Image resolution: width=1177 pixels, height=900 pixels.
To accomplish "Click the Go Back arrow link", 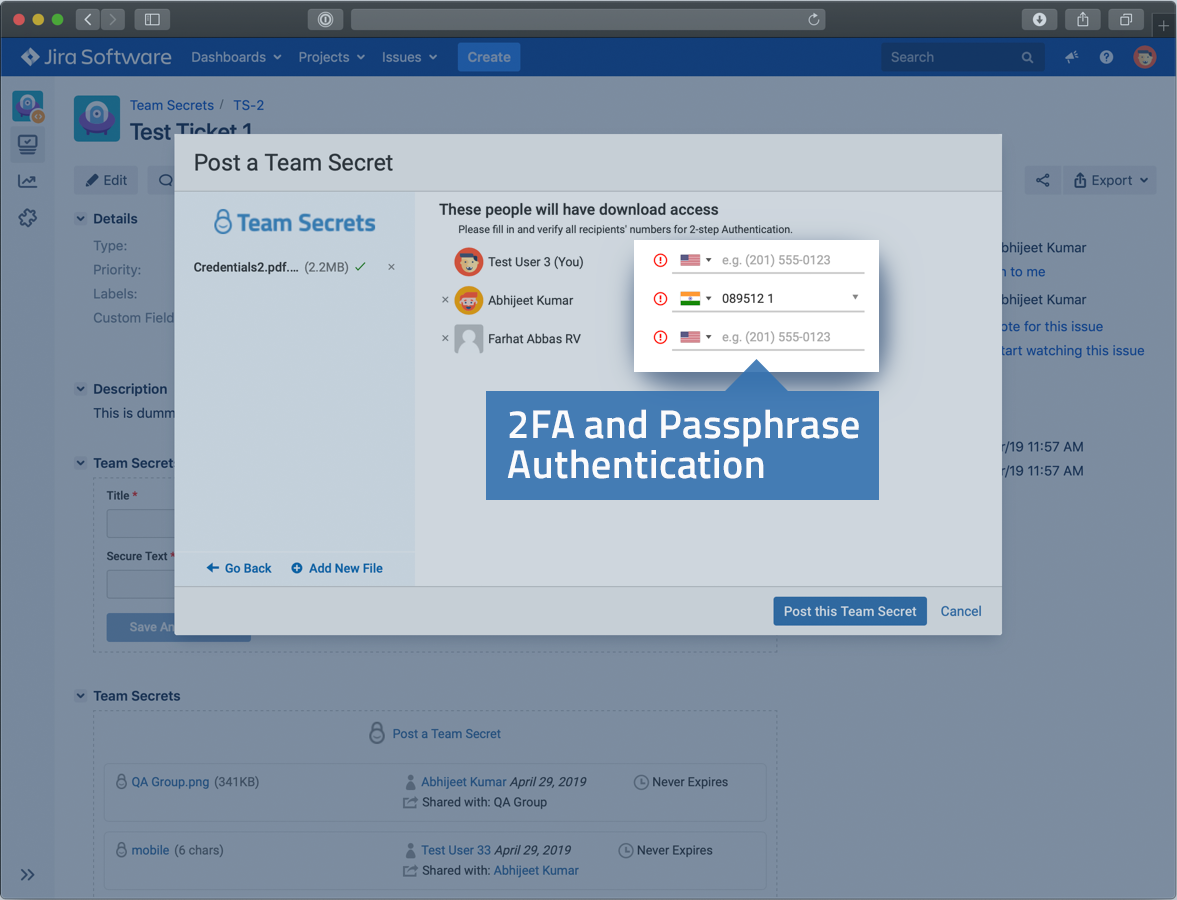I will pyautogui.click(x=239, y=568).
